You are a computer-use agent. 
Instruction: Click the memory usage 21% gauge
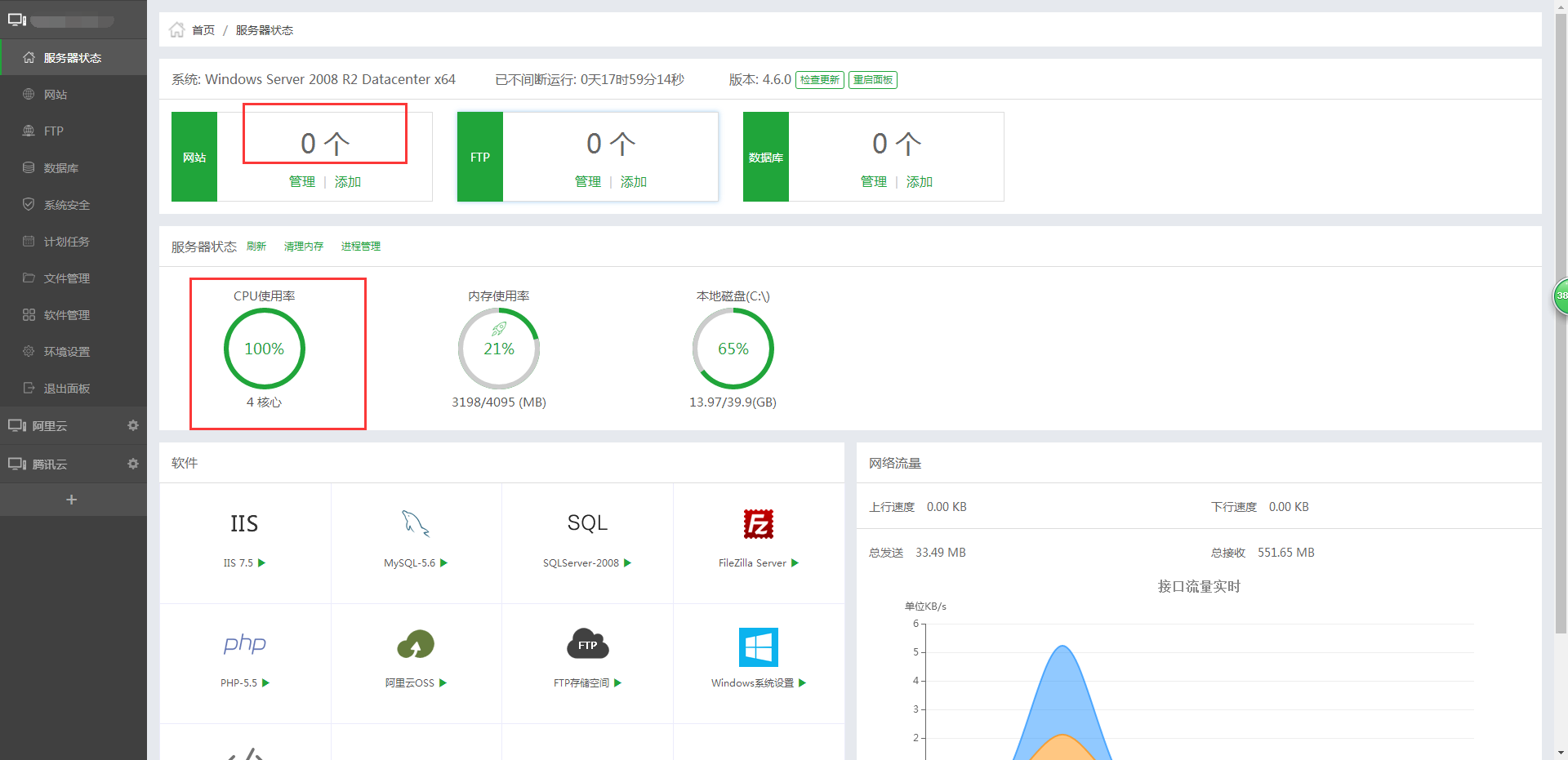click(499, 349)
